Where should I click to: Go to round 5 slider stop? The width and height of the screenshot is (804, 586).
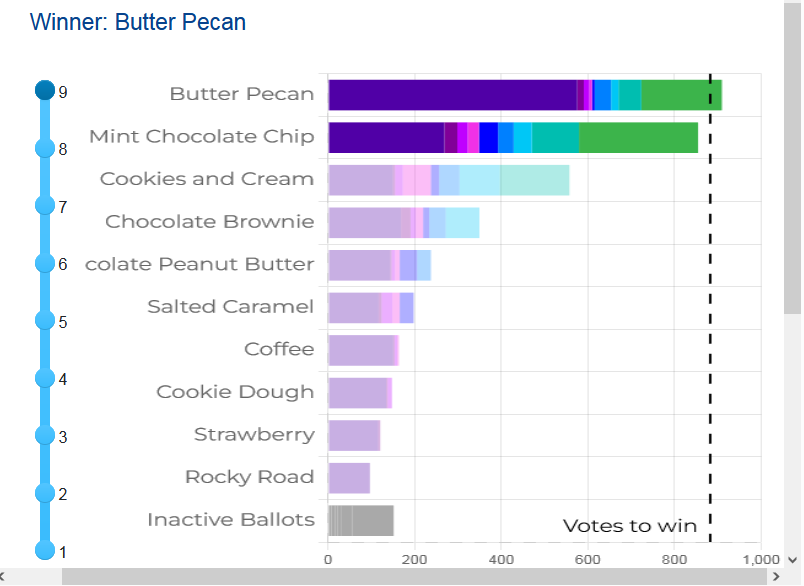45,320
